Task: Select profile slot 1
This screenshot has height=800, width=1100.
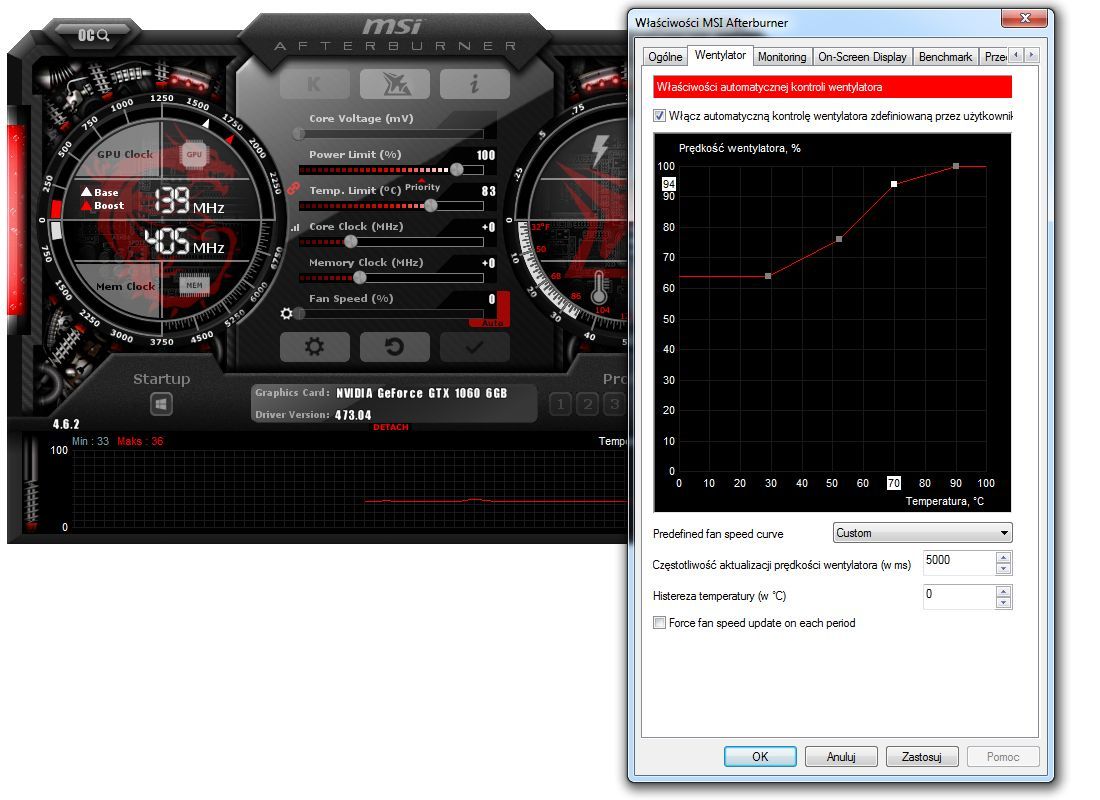Action: coord(560,404)
